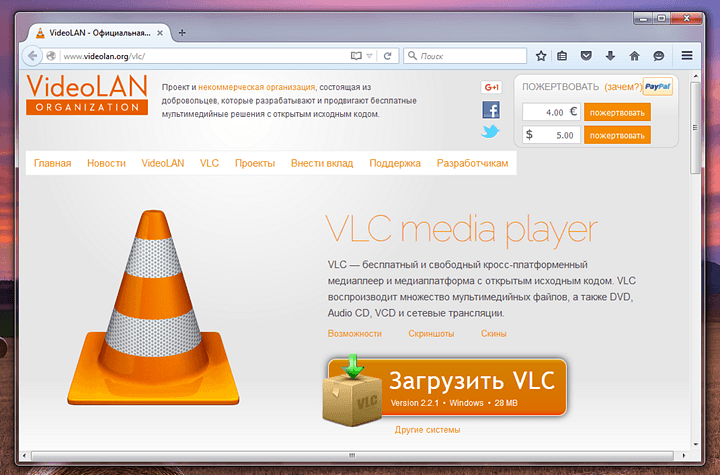Click the Firefox back arrow button
The width and height of the screenshot is (720, 475).
pyautogui.click(x=34, y=56)
